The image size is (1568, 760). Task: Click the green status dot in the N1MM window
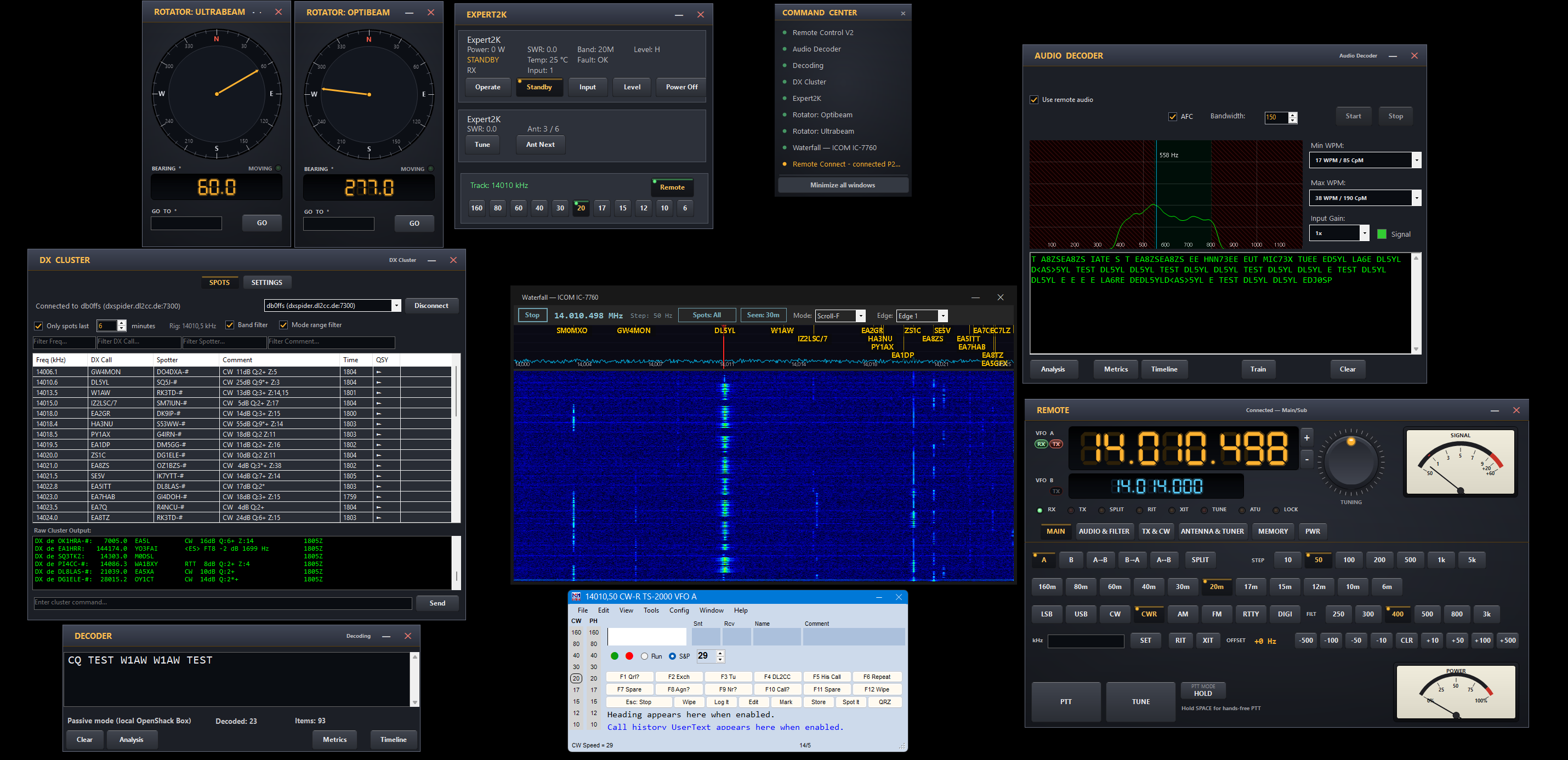click(x=615, y=656)
